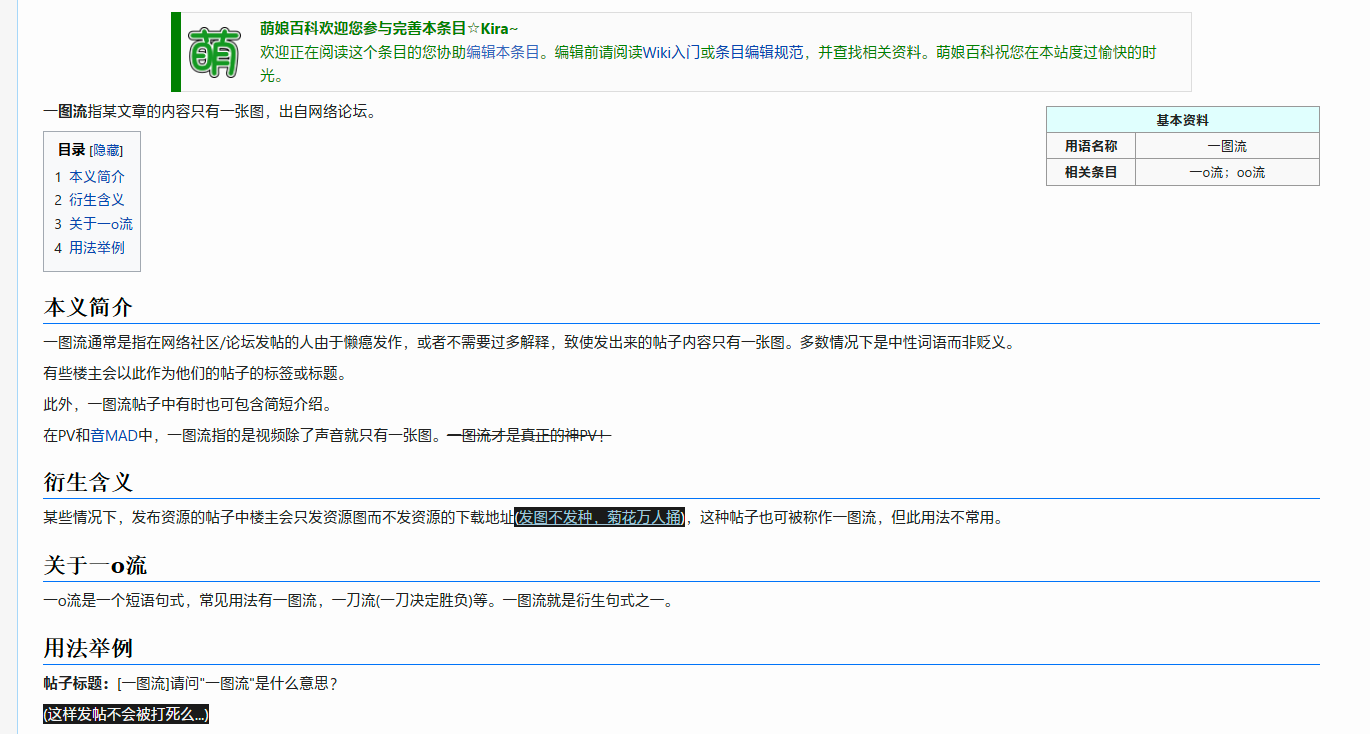Click the 基本资料 infobox header
The width and height of the screenshot is (1370, 734).
point(1182,120)
